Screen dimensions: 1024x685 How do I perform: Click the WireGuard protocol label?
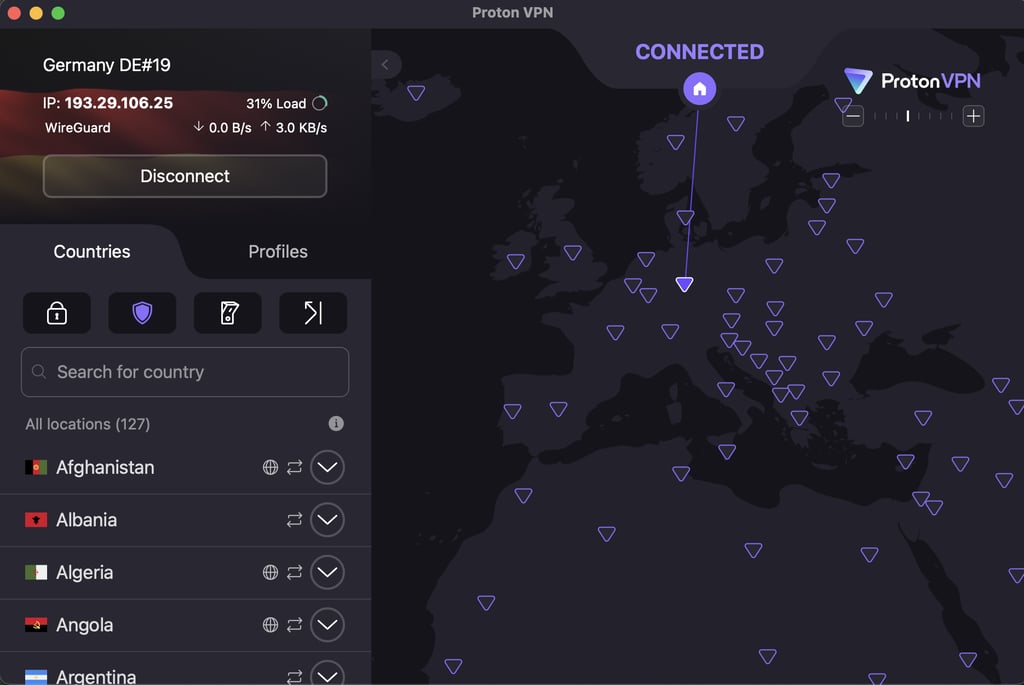click(x=78, y=128)
